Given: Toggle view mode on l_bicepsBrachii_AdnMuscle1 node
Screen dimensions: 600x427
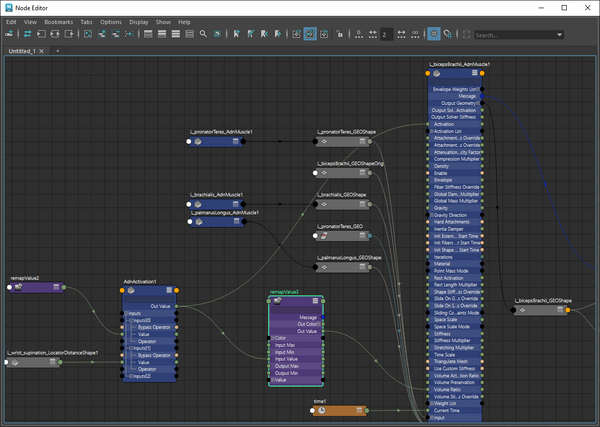Looking at the screenshot, I should coord(474,75).
